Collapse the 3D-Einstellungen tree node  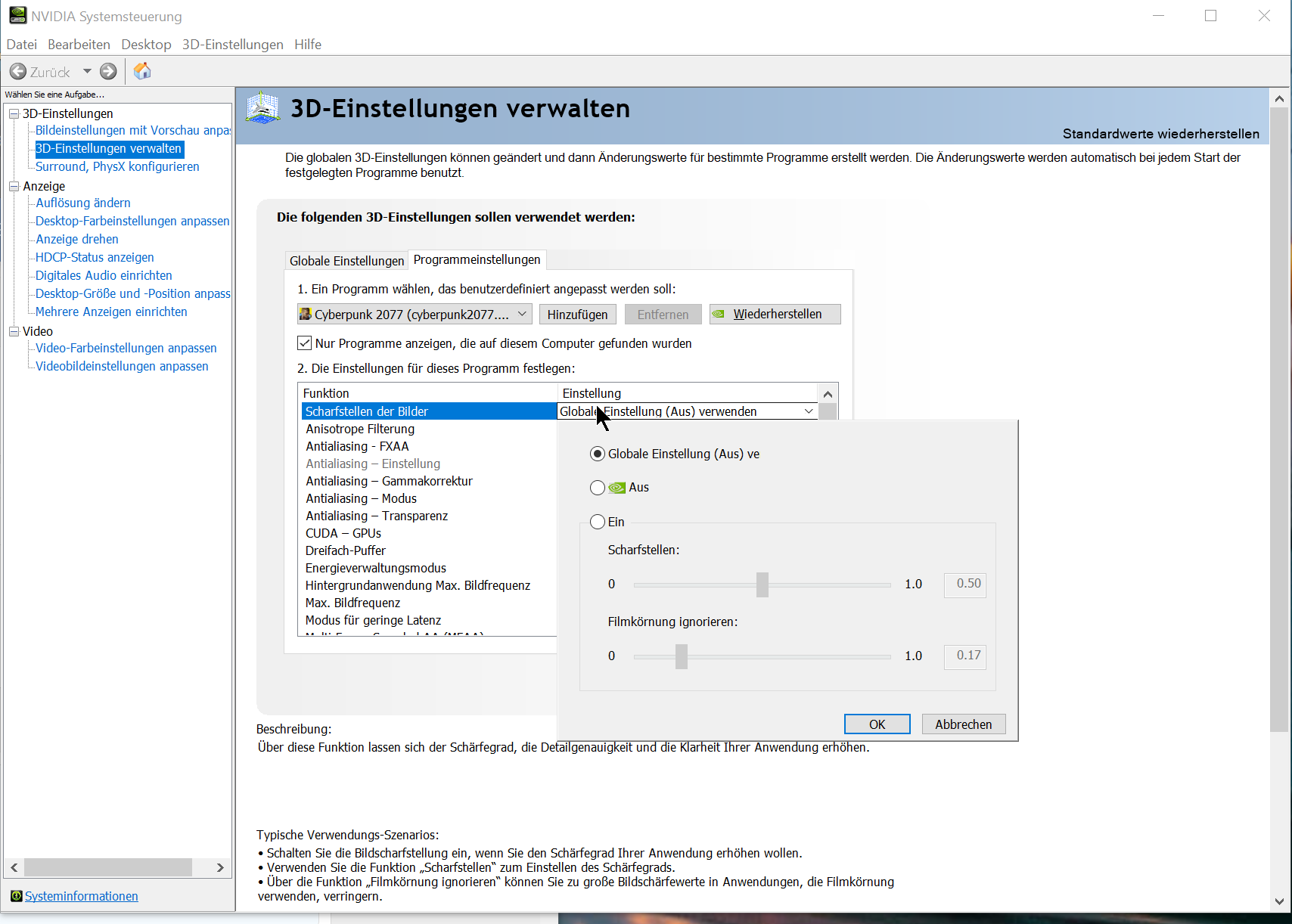pos(14,113)
